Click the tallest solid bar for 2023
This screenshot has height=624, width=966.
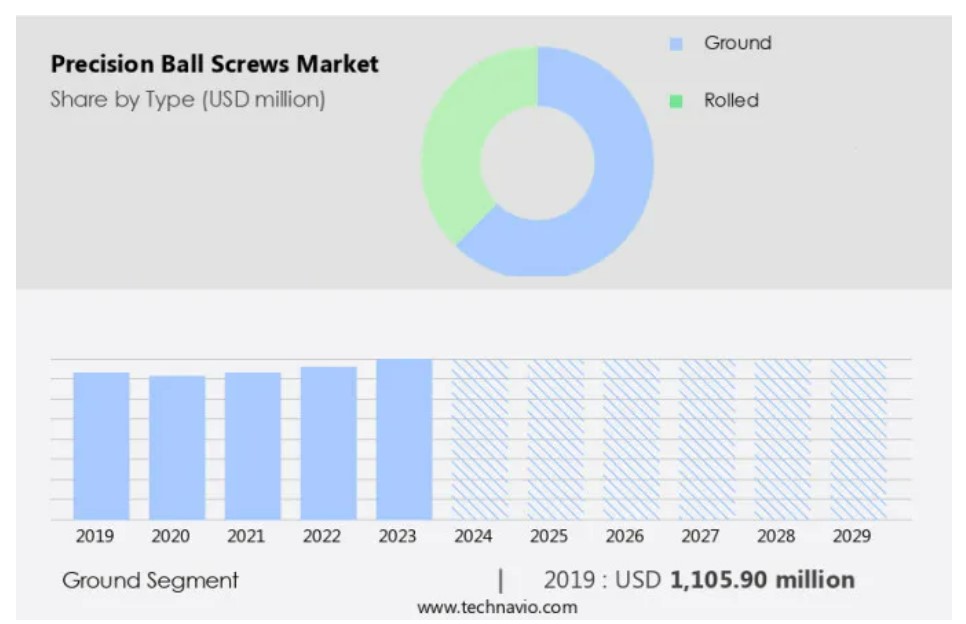(x=404, y=439)
